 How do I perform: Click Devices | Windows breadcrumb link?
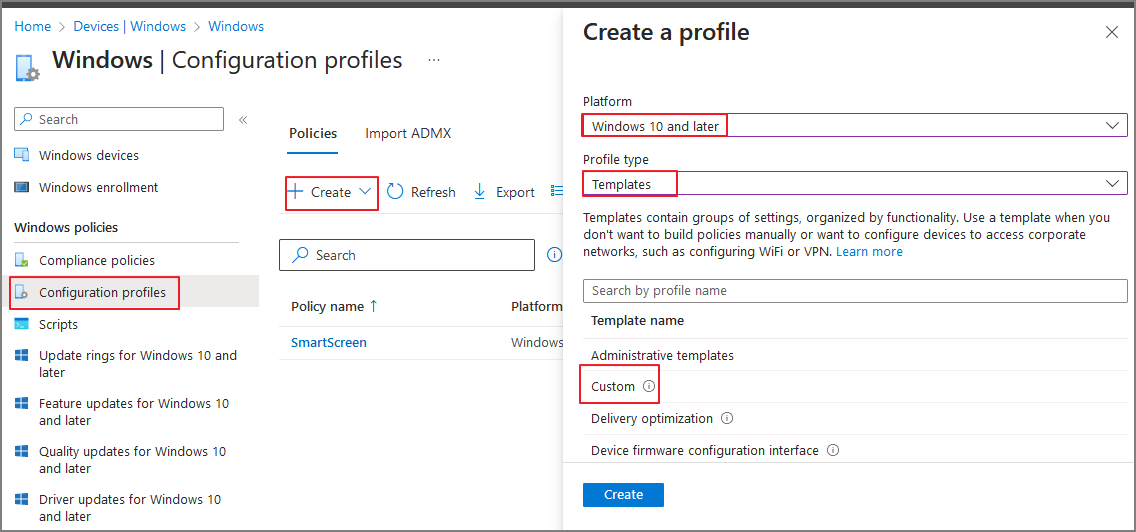(130, 26)
